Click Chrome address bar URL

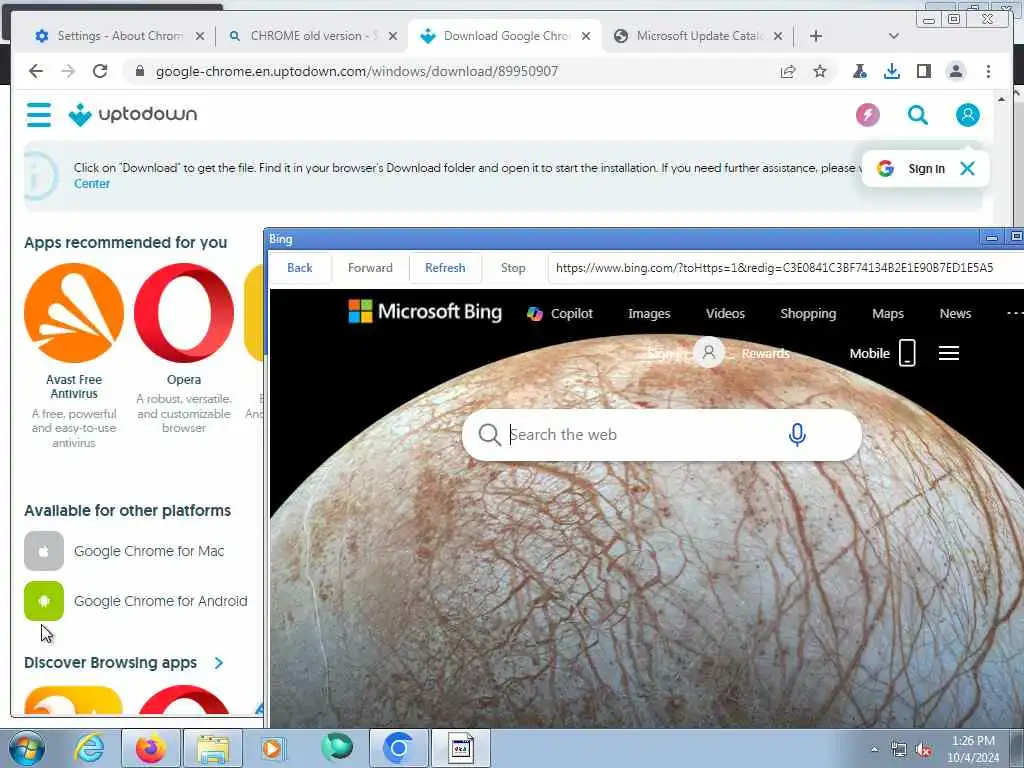pos(357,71)
